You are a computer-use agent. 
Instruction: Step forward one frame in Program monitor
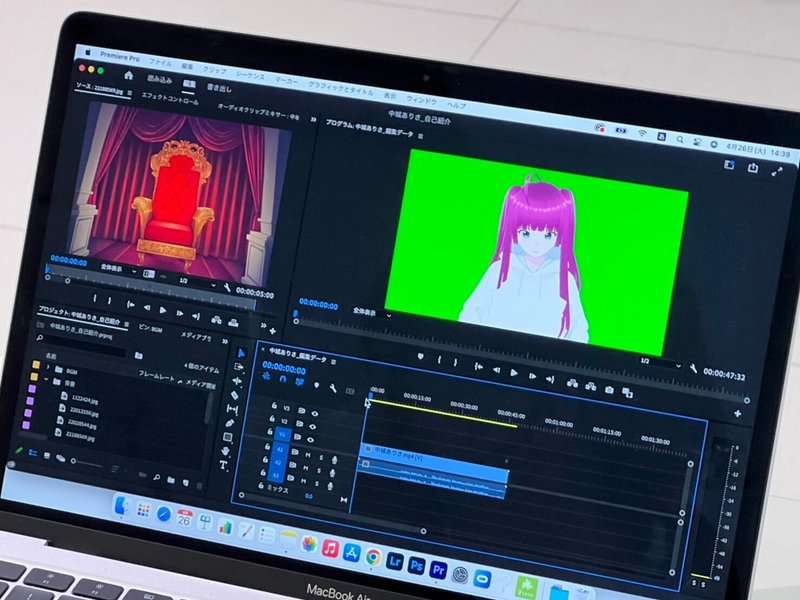click(x=533, y=376)
